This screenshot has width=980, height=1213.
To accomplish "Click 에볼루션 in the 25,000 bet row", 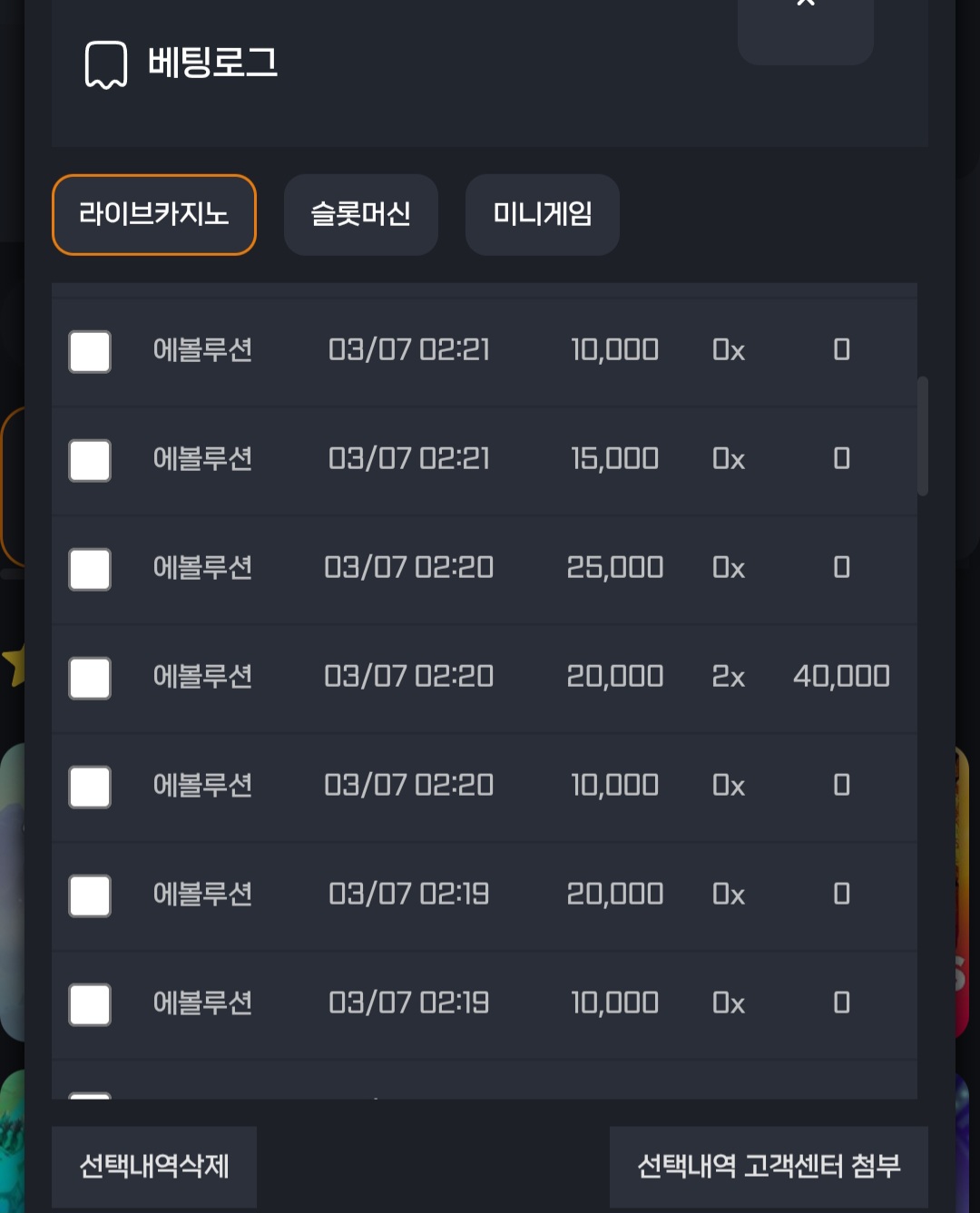I will [x=202, y=568].
